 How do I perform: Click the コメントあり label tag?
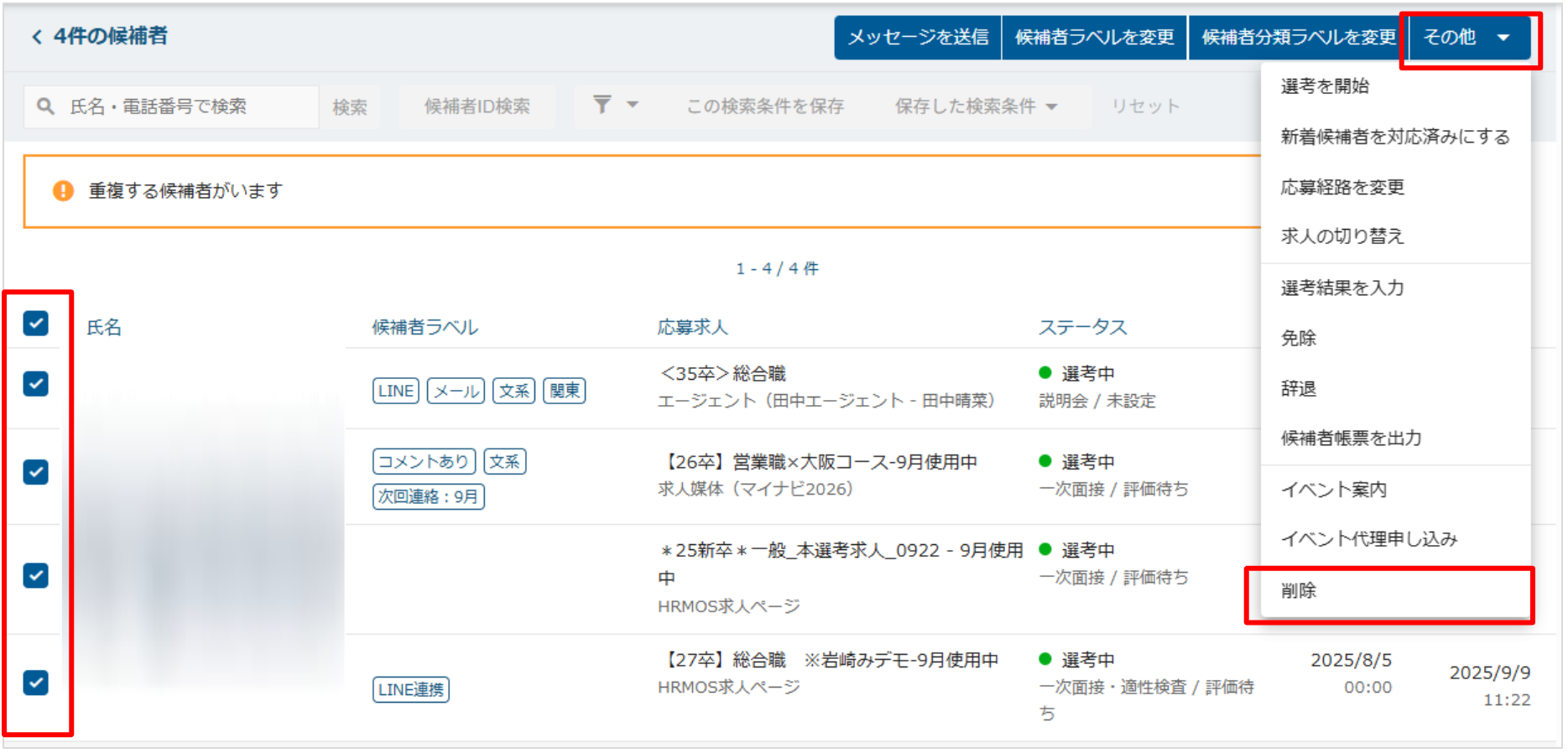pyautogui.click(x=424, y=461)
